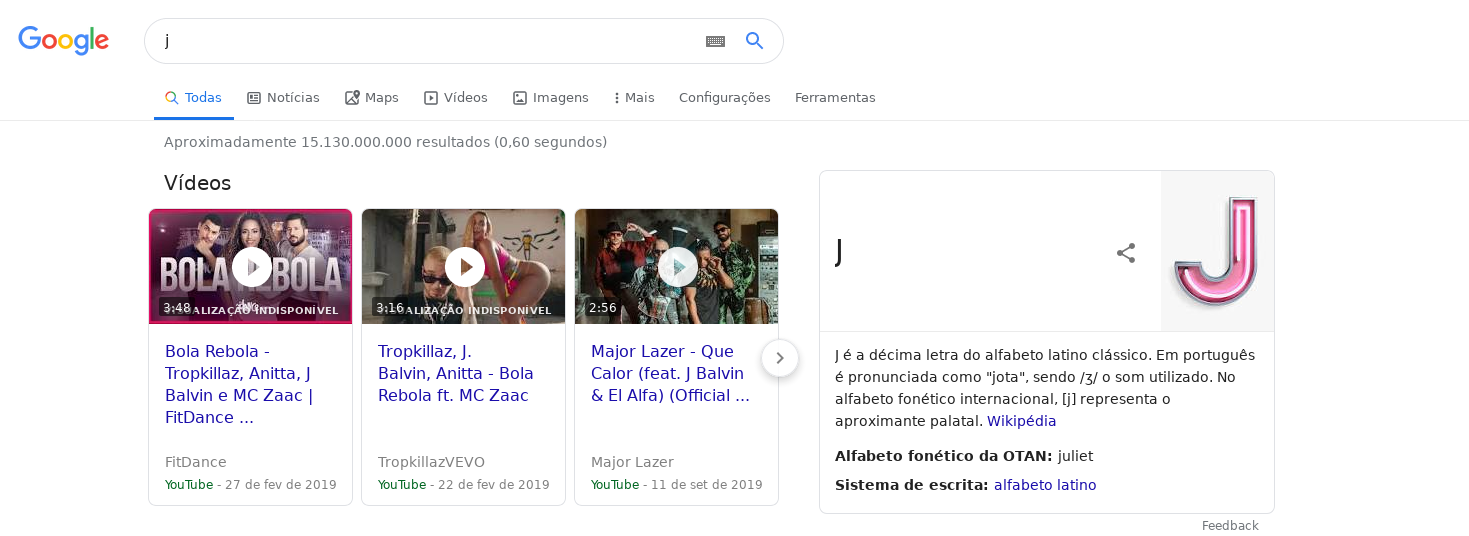This screenshot has width=1469, height=536.
Task: Click the "27 de fev de 2019" date
Action: pyautogui.click(x=281, y=485)
